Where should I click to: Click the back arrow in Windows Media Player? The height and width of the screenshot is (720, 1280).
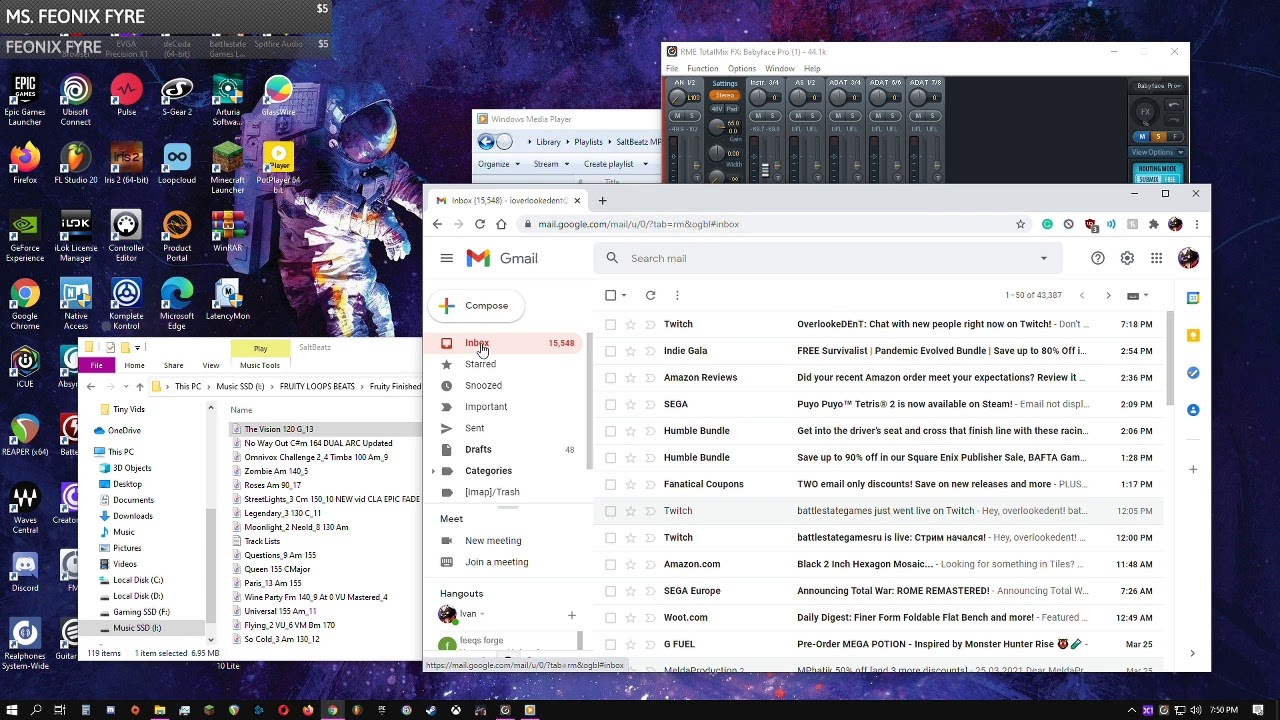tap(486, 142)
